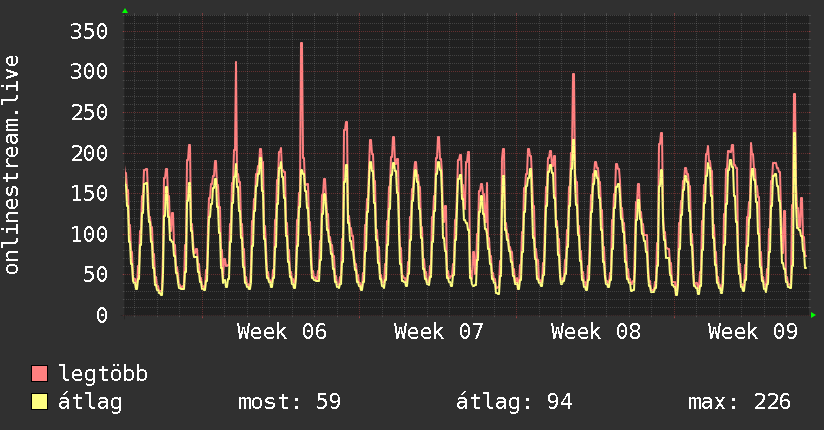Click the 'most: 59' current value

pos(290,402)
